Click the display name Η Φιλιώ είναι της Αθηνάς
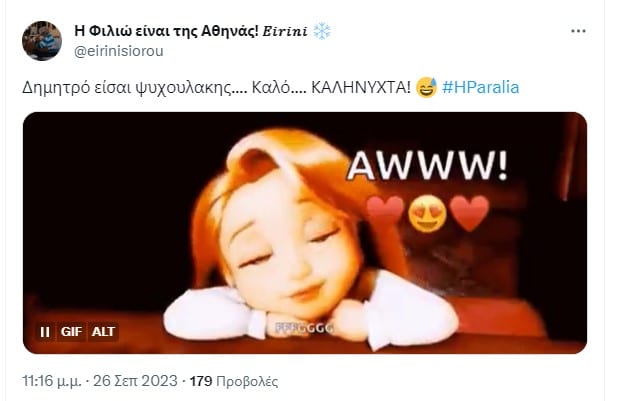This screenshot has height=401, width=625. (x=167, y=31)
